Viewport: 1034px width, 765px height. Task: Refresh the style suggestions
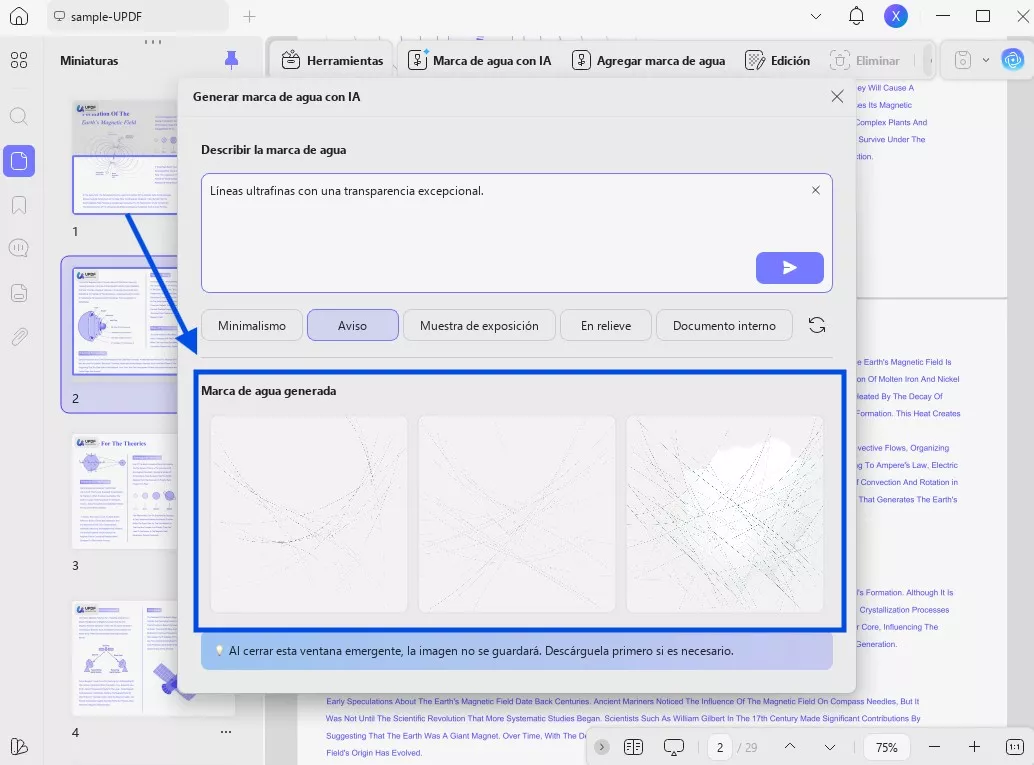pyautogui.click(x=817, y=325)
